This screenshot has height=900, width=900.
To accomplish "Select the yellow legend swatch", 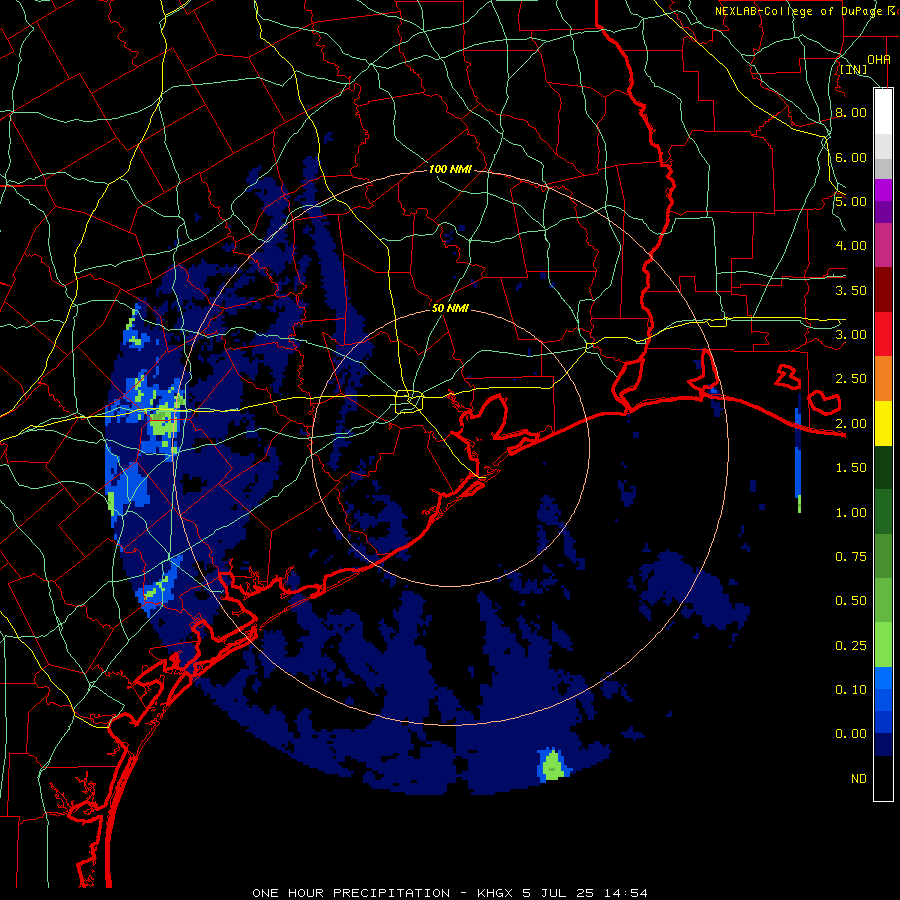I will (883, 423).
